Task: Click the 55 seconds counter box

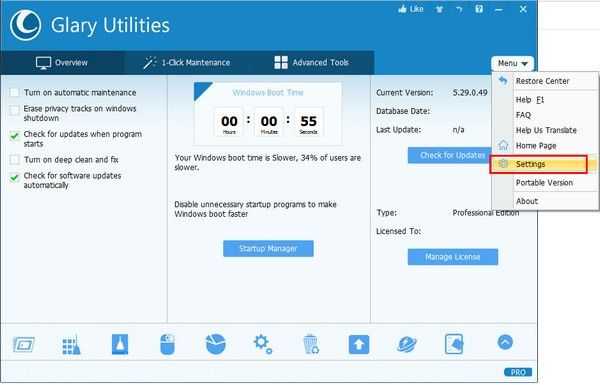Action: (308, 123)
